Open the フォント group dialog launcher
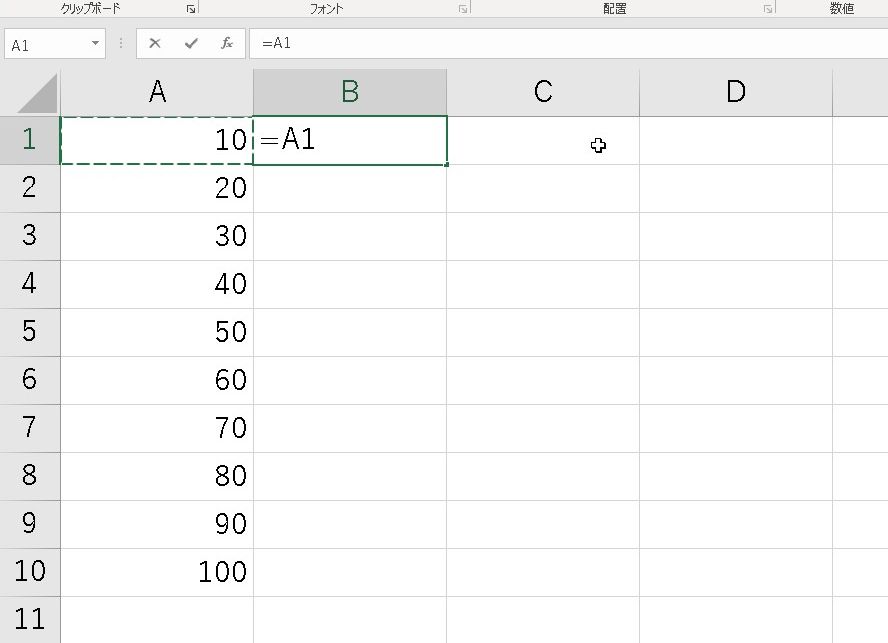Image resolution: width=888 pixels, height=643 pixels. point(462,9)
